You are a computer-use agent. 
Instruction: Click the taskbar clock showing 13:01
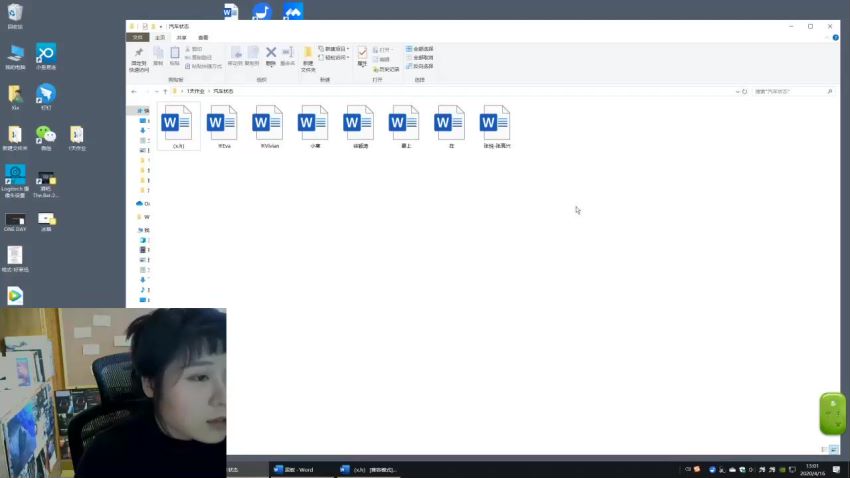click(812, 470)
